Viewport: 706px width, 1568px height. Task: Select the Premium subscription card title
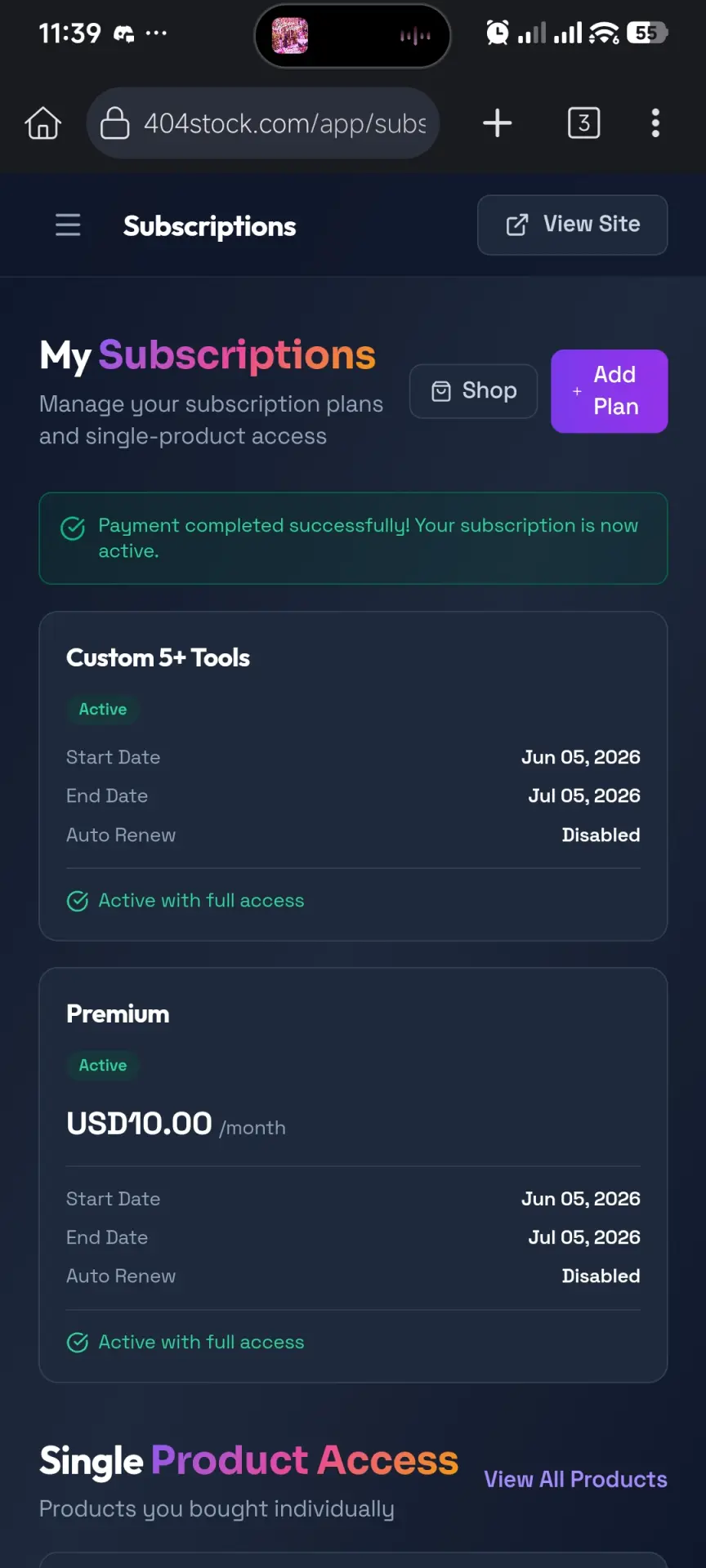point(118,1014)
